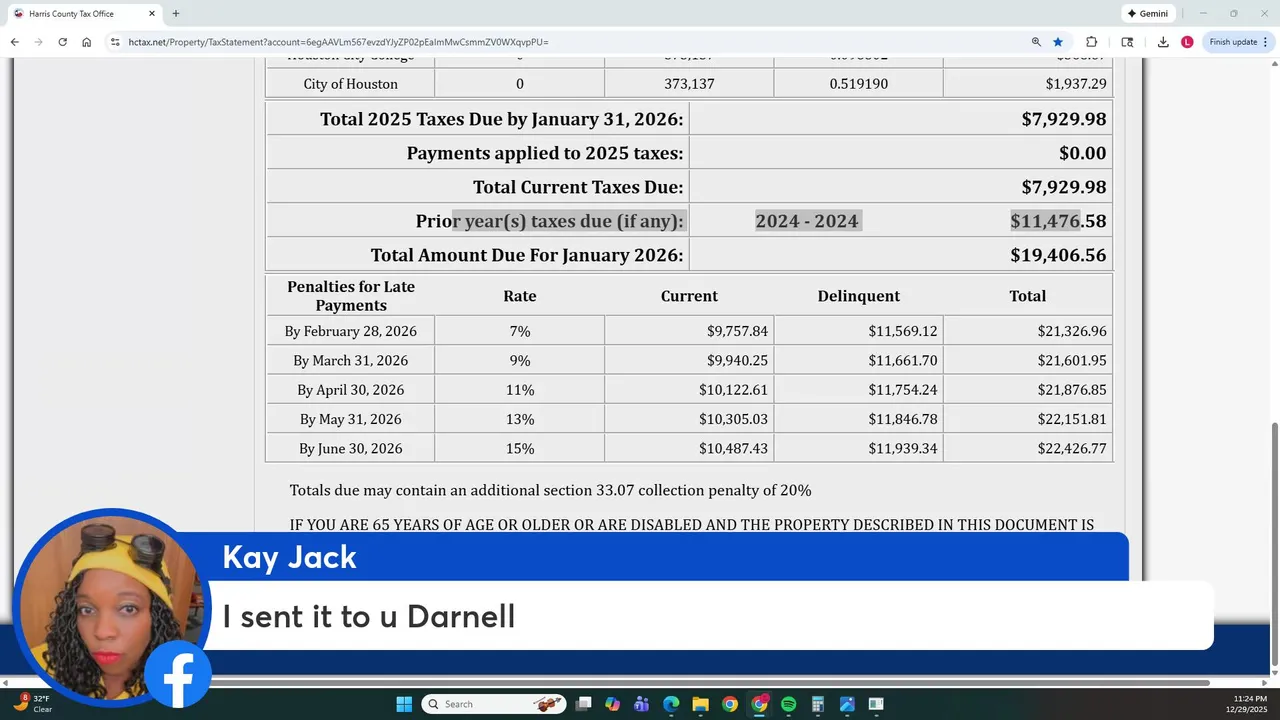Click the By April 30, 2026 row label
The image size is (1280, 720).
350,390
